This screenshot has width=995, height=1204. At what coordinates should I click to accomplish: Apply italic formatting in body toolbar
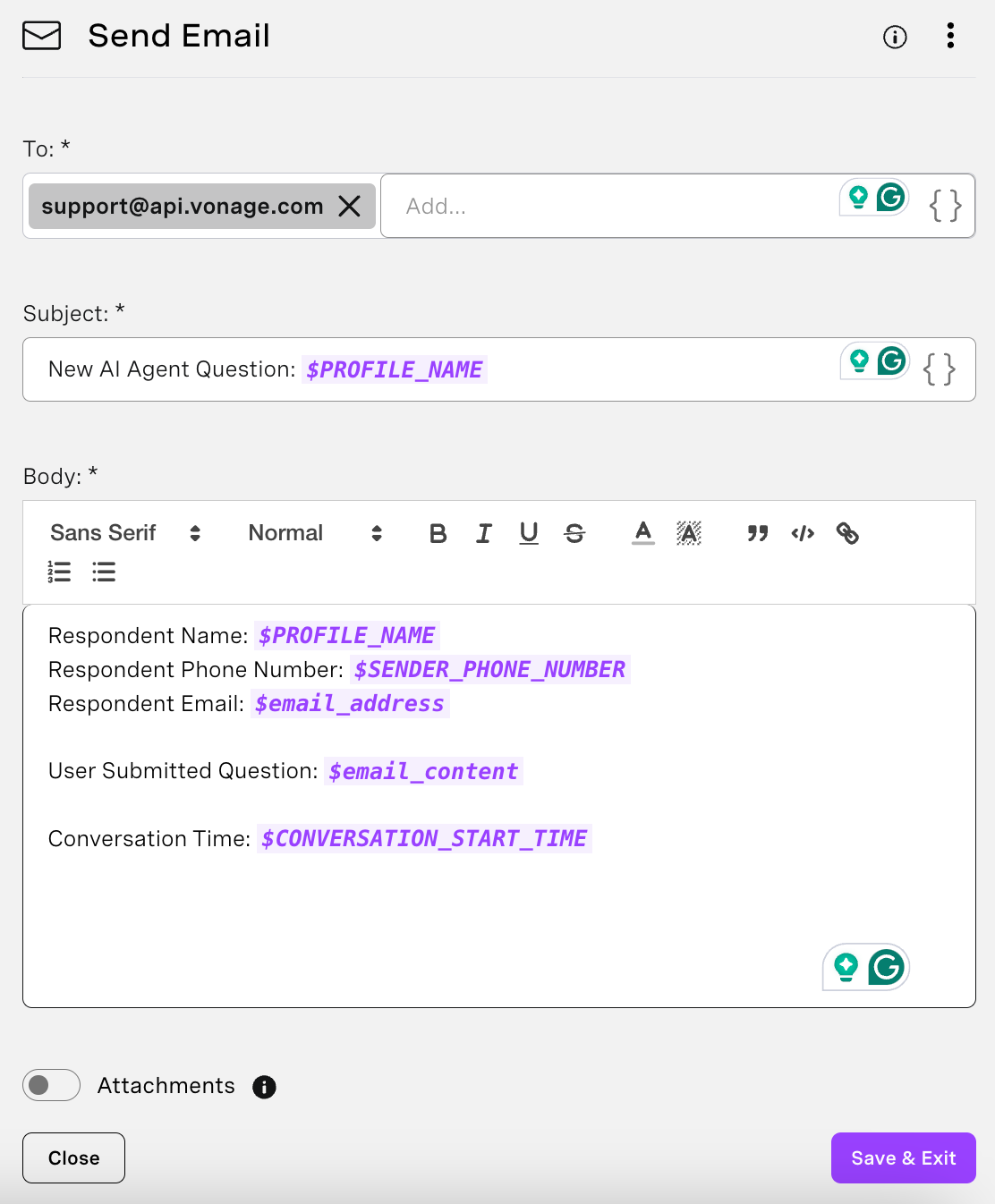coord(483,533)
